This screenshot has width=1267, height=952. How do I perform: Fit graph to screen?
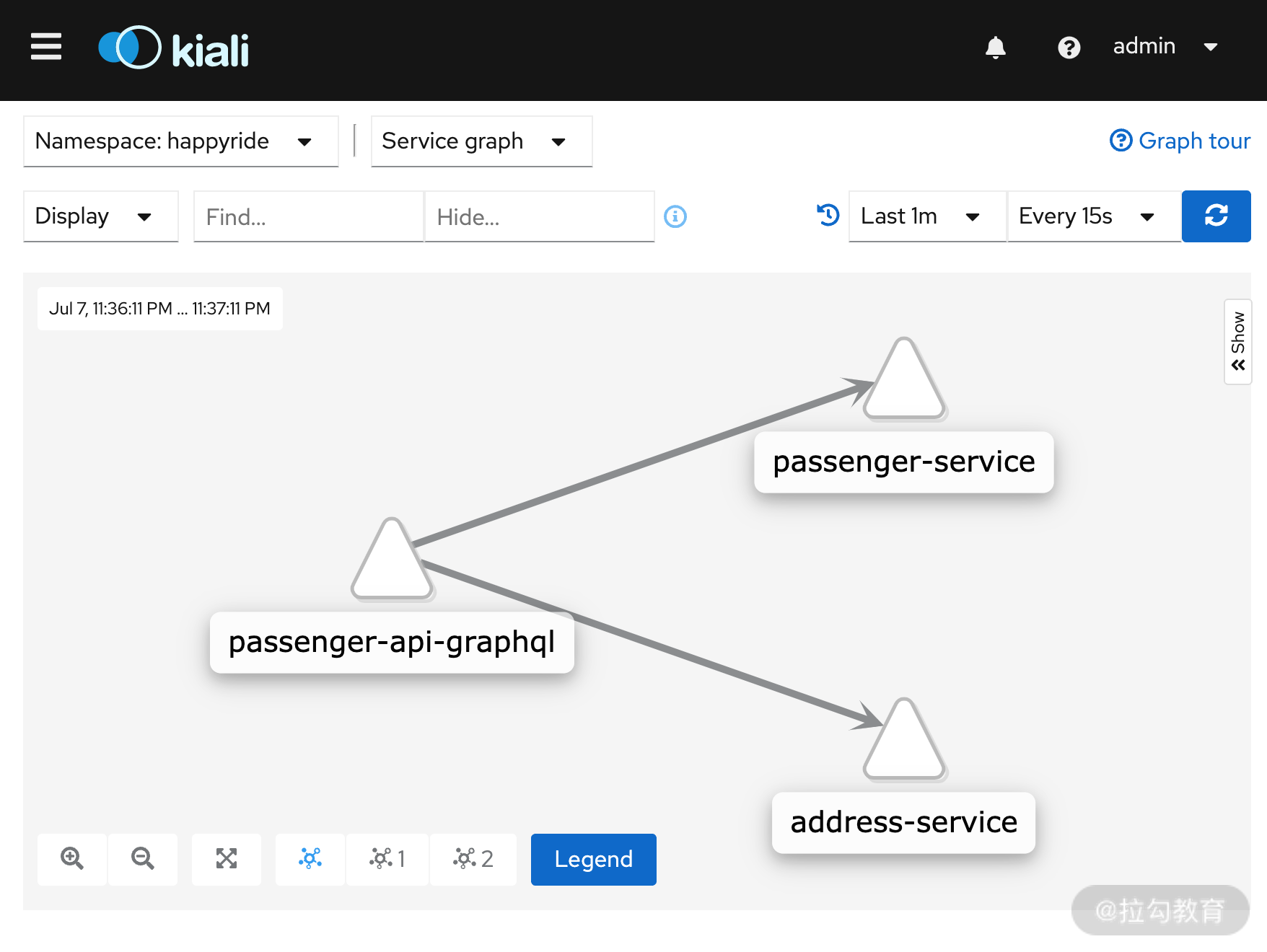(227, 859)
